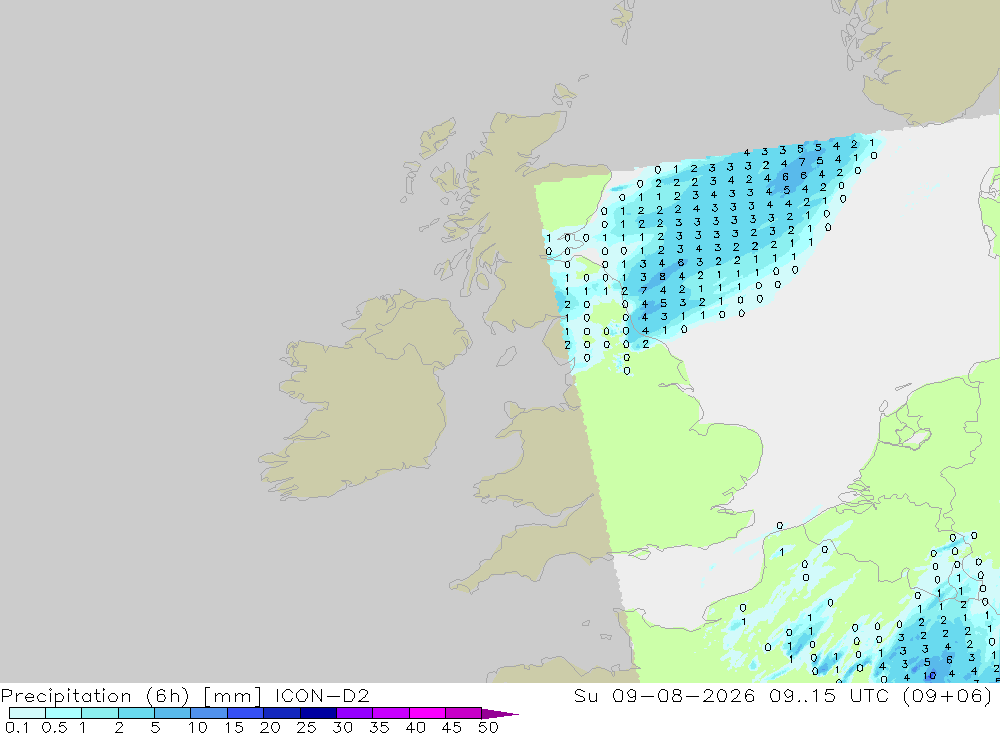Click the '(09+06)' forecast offset text
This screenshot has width=1000, height=733.
pyautogui.click(x=948, y=696)
